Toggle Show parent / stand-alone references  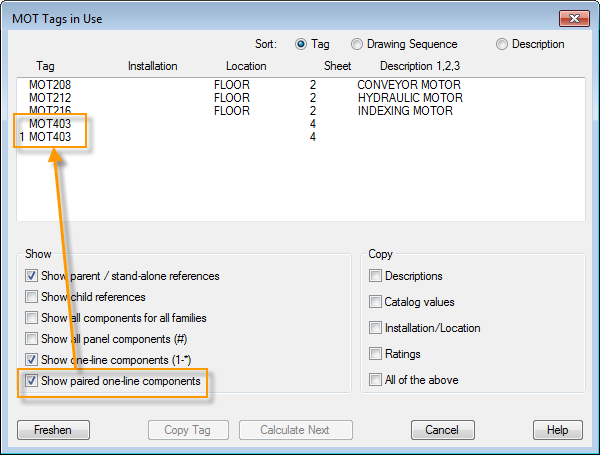(33, 276)
